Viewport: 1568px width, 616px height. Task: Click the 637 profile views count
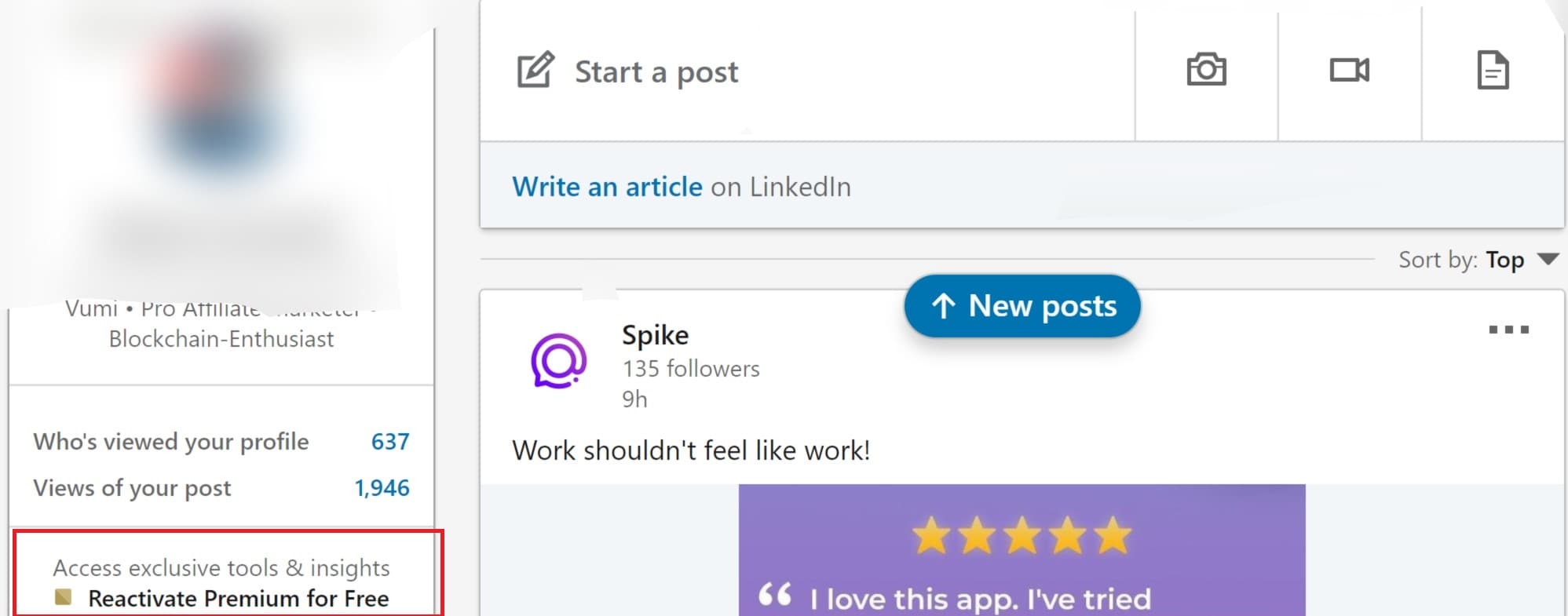tap(390, 442)
